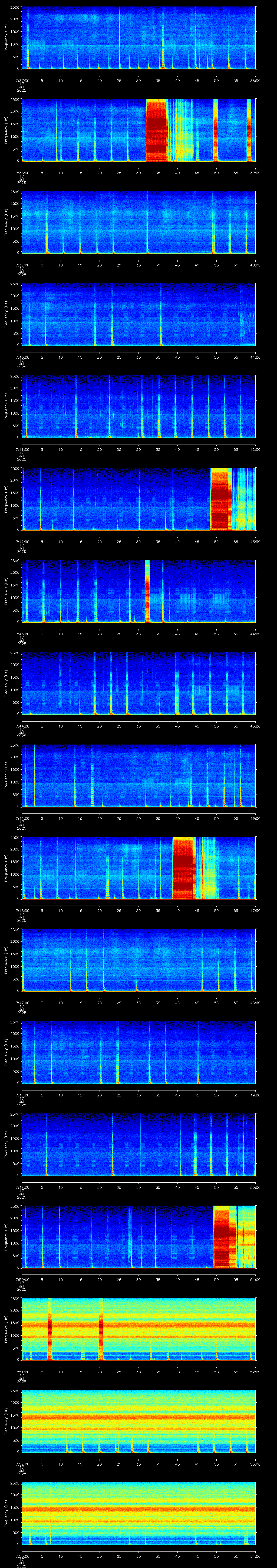Open the spectrogram panel starting at 7:46:00

pyautogui.click(x=138, y=868)
